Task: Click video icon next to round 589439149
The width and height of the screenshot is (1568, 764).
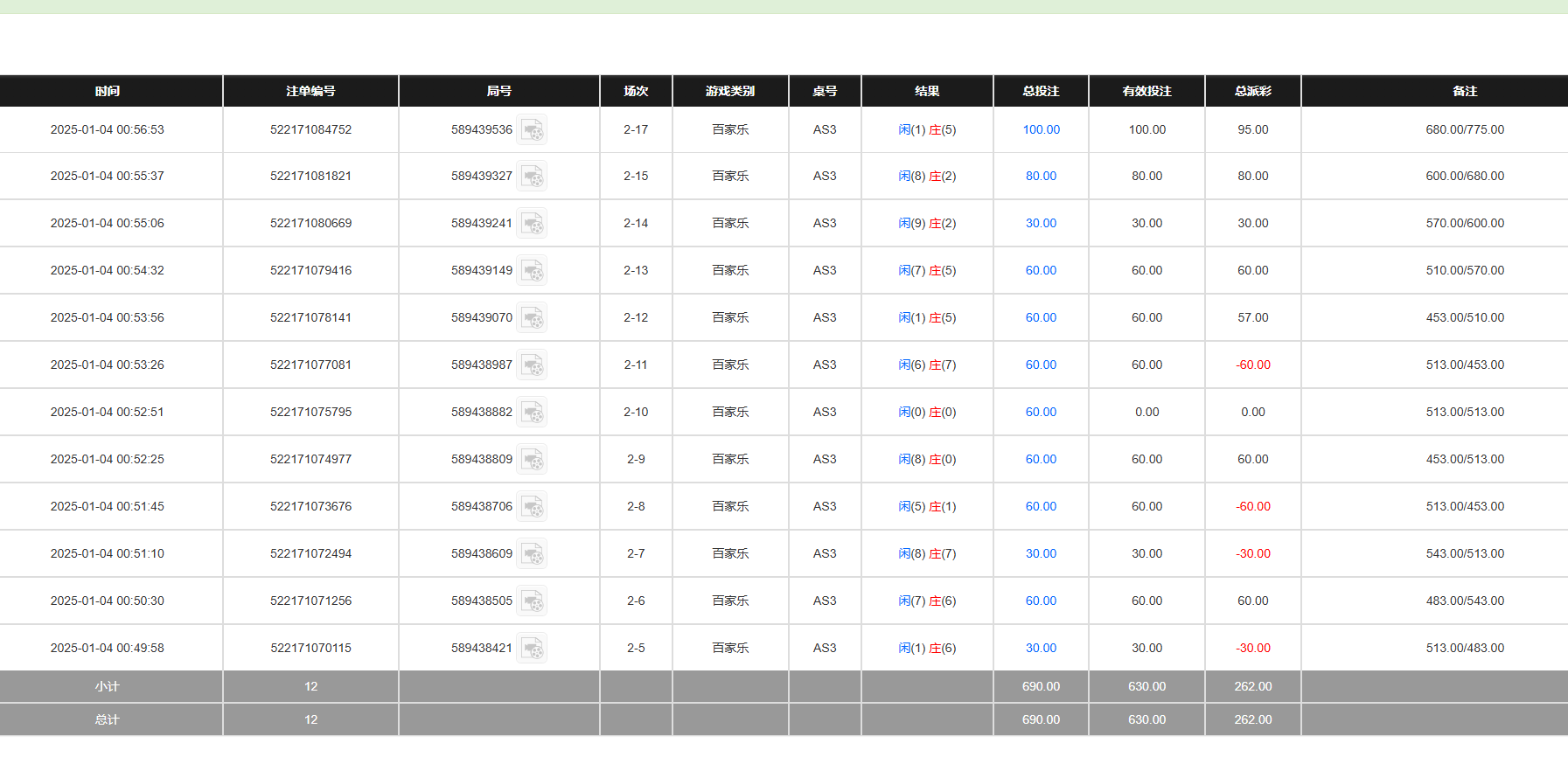Action: (532, 271)
